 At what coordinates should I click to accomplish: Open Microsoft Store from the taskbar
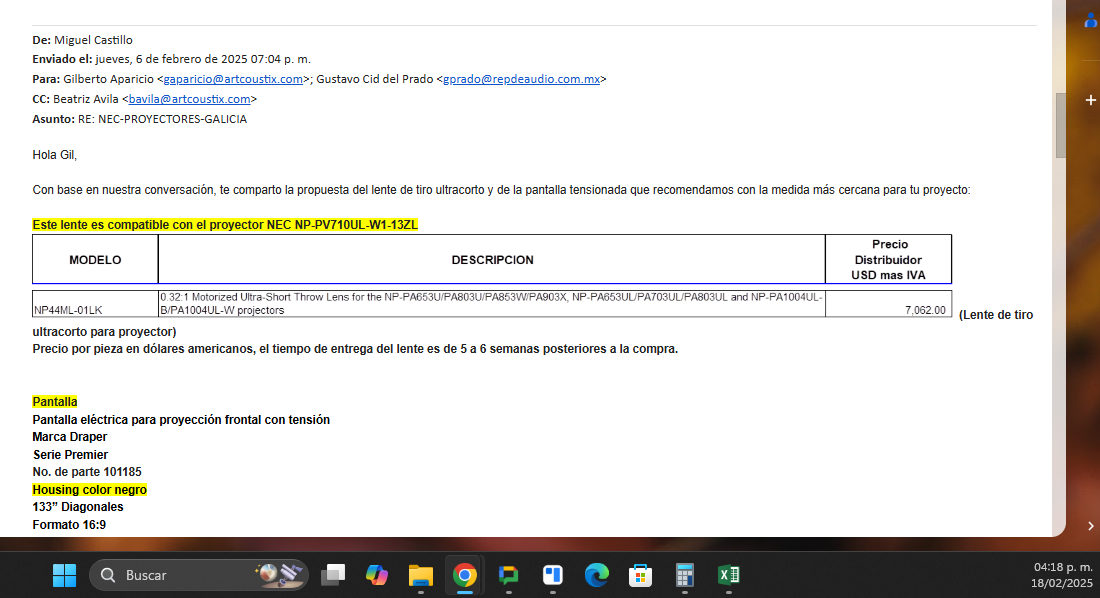640,576
